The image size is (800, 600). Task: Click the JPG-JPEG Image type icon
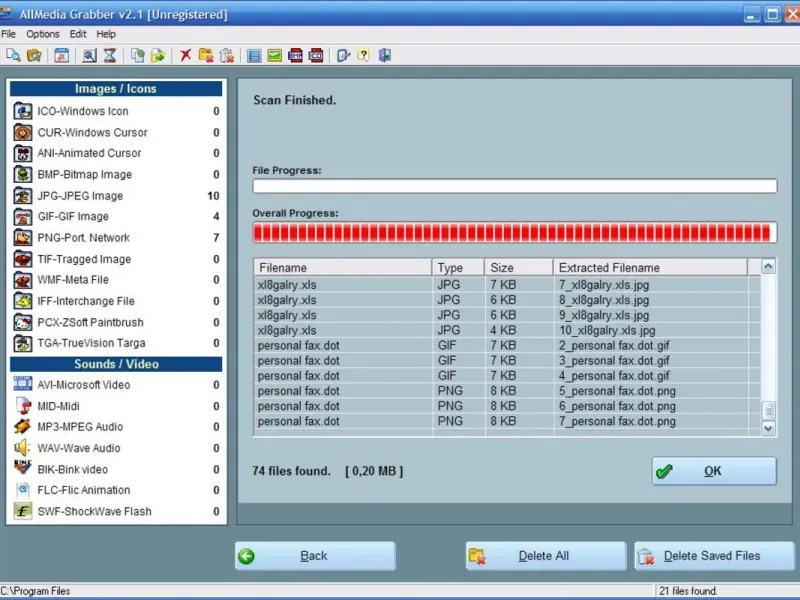click(22, 196)
